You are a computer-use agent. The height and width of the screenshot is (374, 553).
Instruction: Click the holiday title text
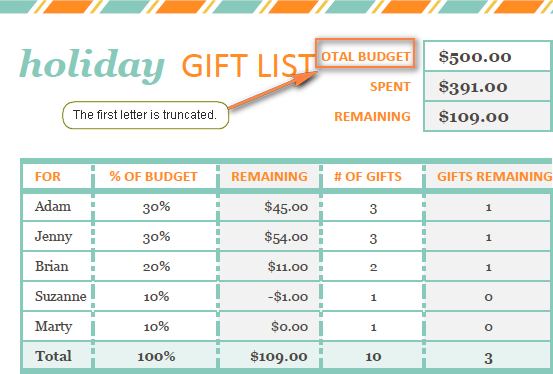92,65
